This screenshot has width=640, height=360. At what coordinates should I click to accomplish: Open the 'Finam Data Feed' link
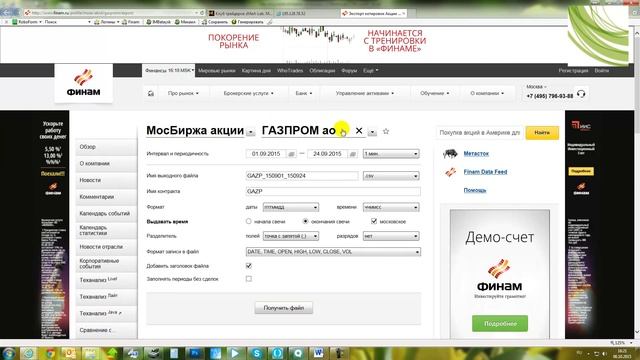pos(485,172)
